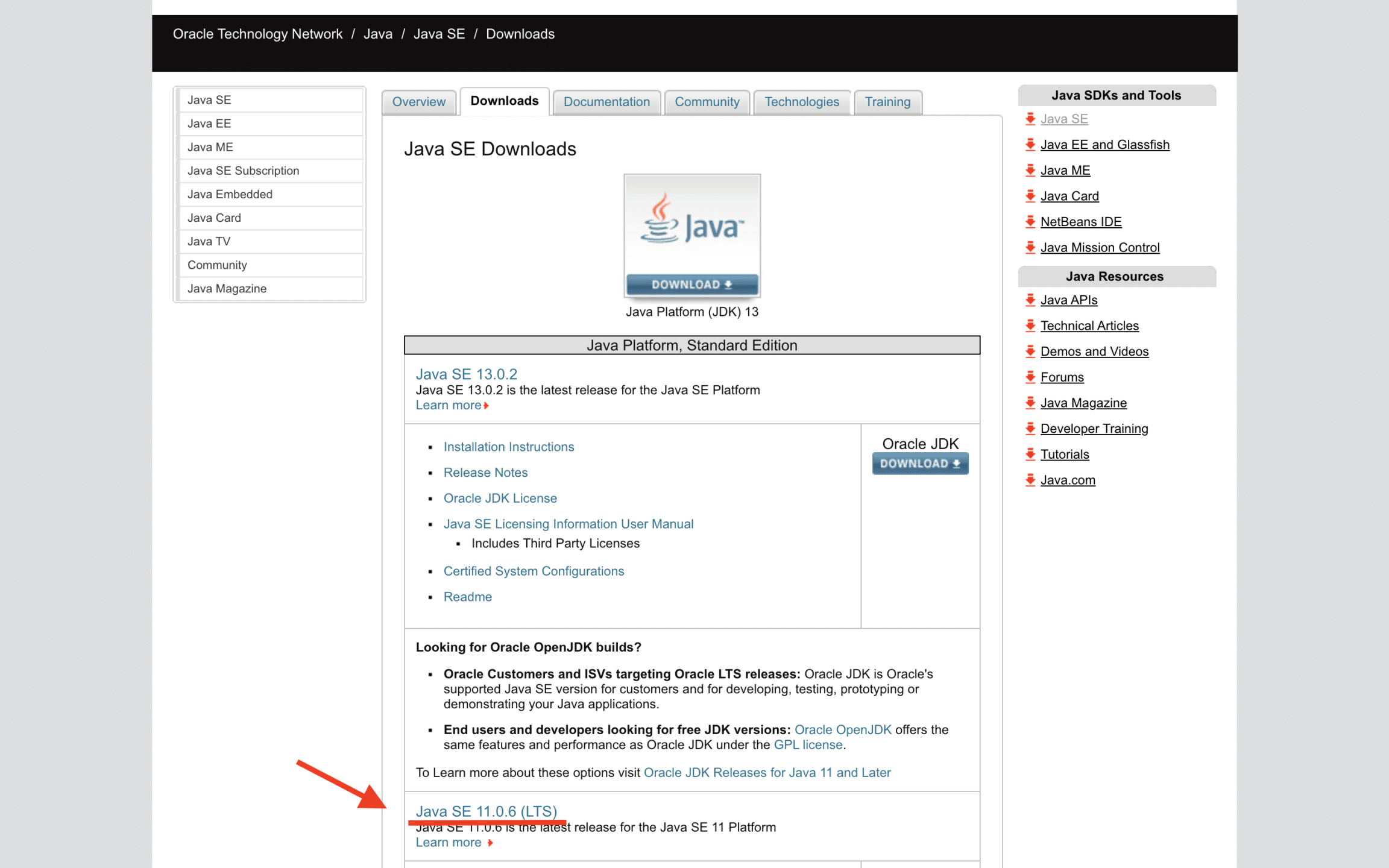Open Java SE Subscription in sidebar
The height and width of the screenshot is (868, 1389).
tap(271, 171)
